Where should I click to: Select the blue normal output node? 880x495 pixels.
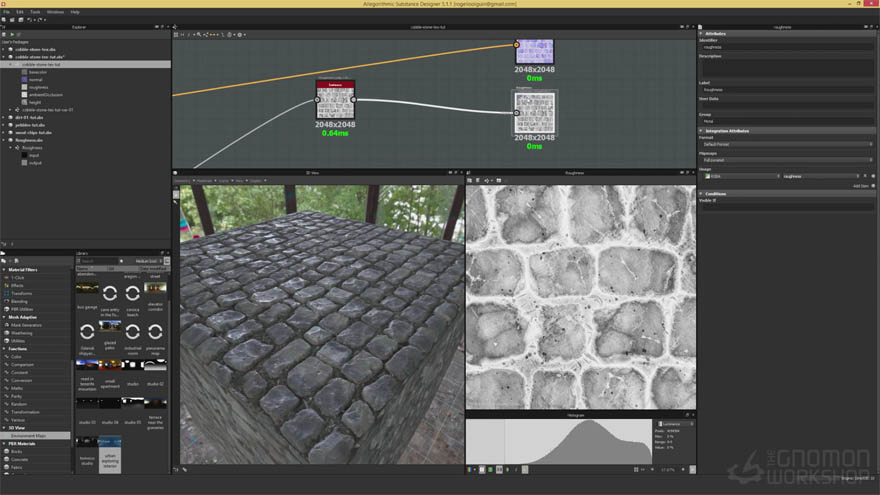(534, 52)
